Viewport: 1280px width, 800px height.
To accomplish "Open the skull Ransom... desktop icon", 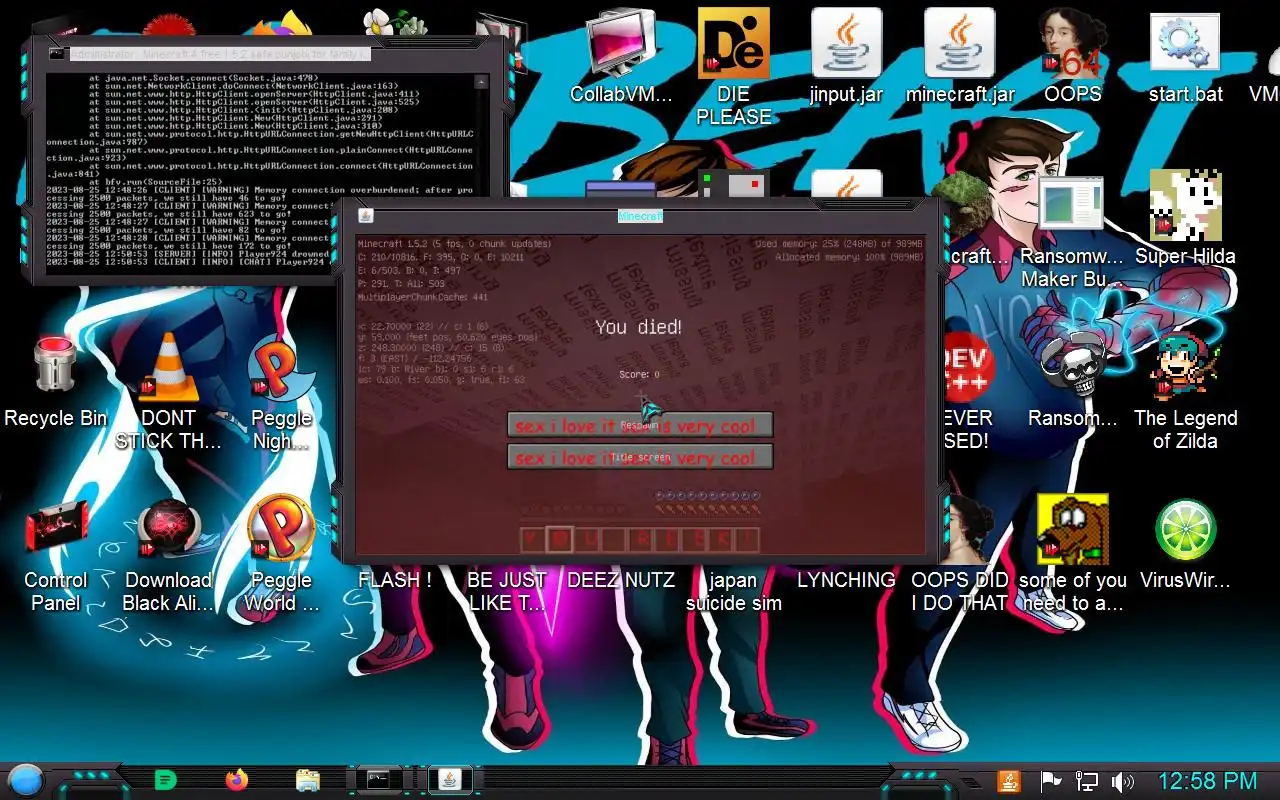I will tap(1073, 380).
